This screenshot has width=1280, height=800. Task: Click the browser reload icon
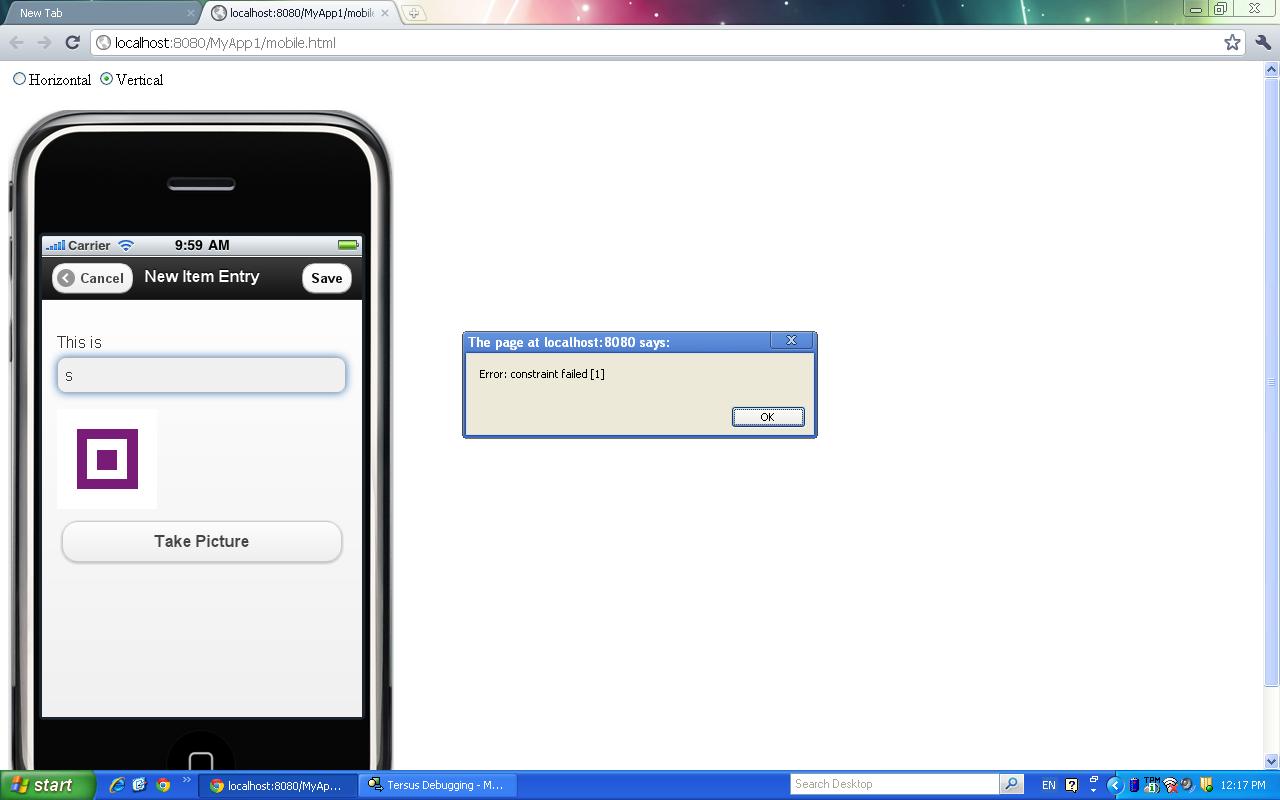coord(72,42)
